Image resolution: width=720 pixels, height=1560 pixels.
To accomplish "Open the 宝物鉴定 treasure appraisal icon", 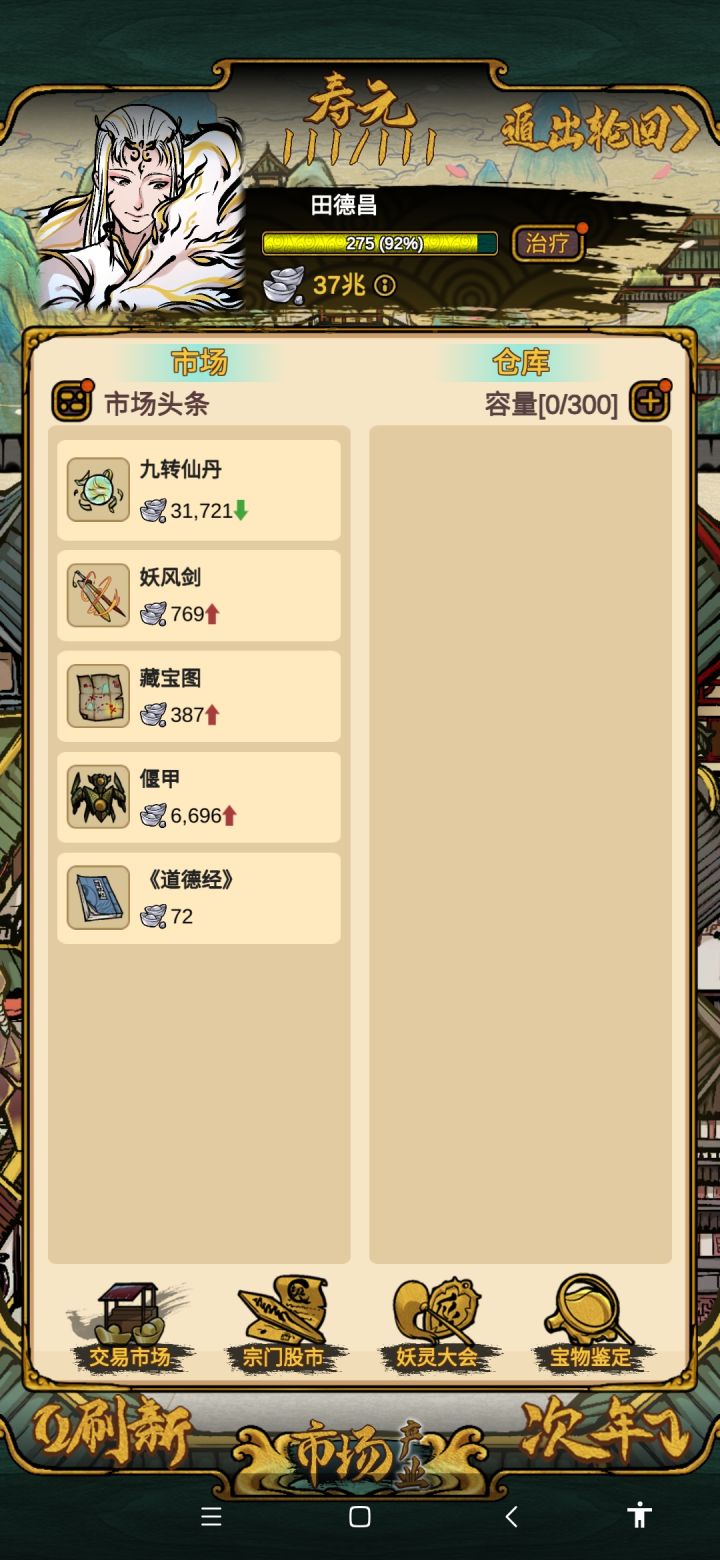I will click(x=591, y=1324).
